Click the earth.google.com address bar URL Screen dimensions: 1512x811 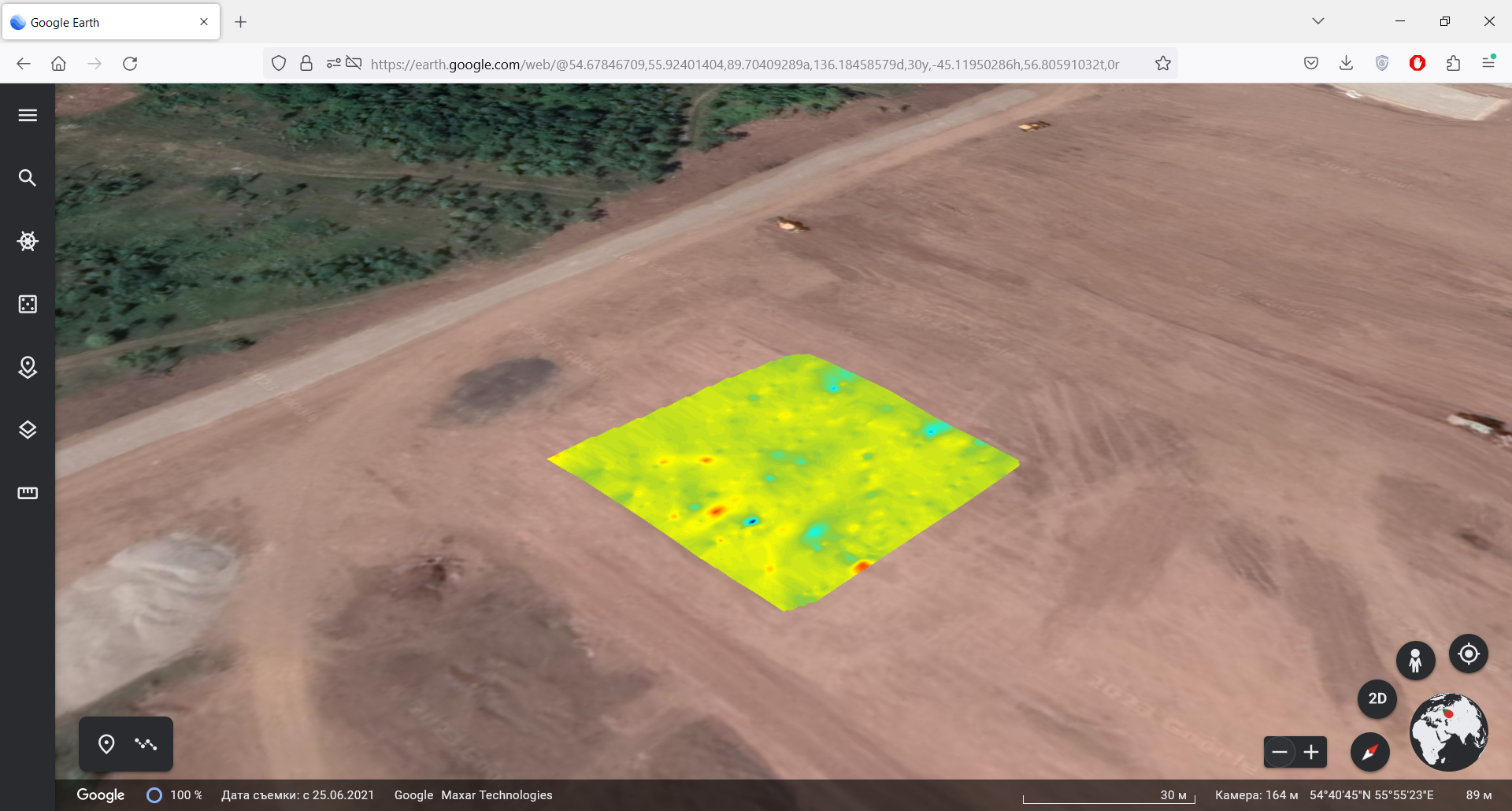coord(744,65)
